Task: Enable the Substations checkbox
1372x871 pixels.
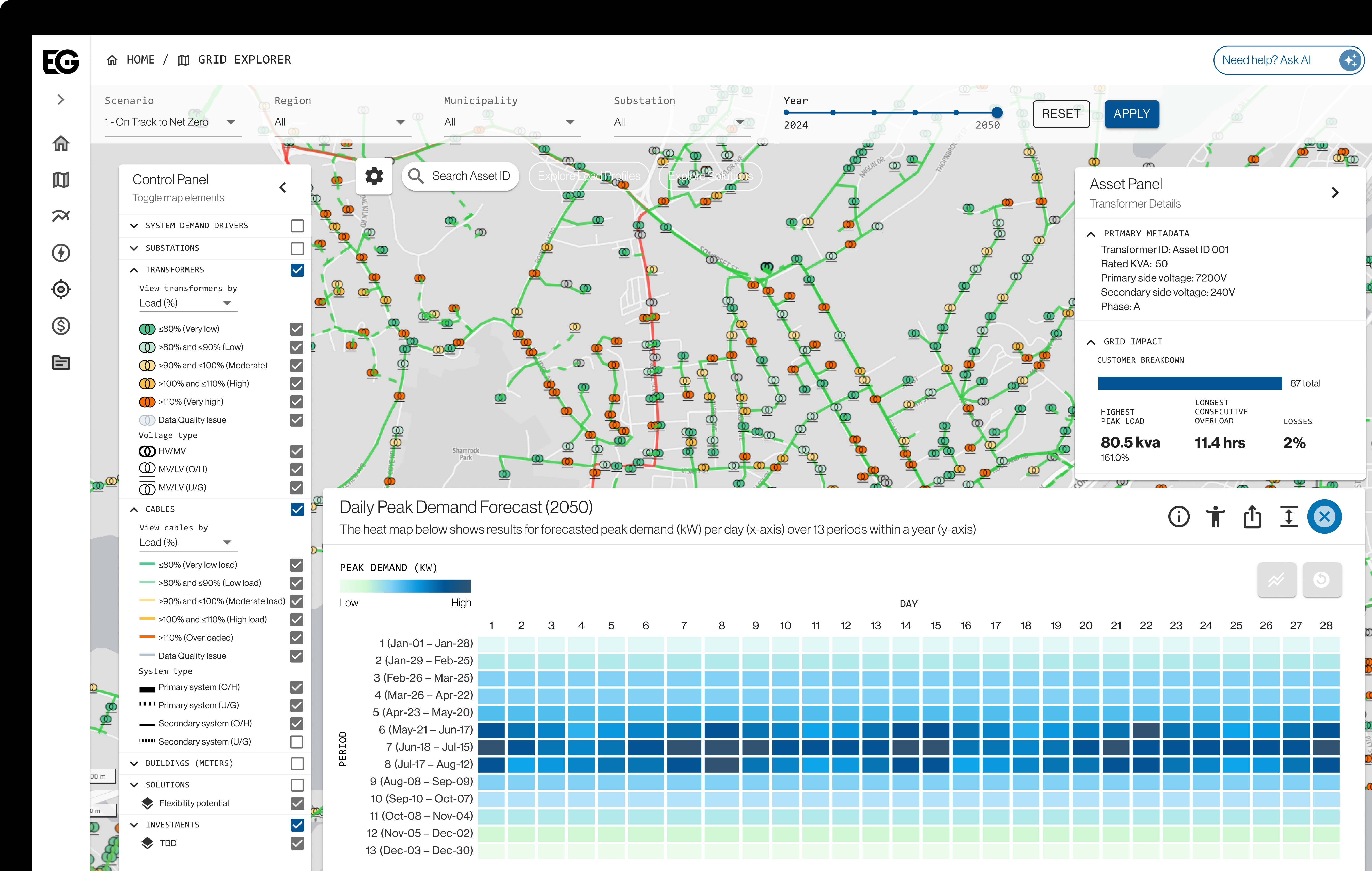Action: coord(297,248)
